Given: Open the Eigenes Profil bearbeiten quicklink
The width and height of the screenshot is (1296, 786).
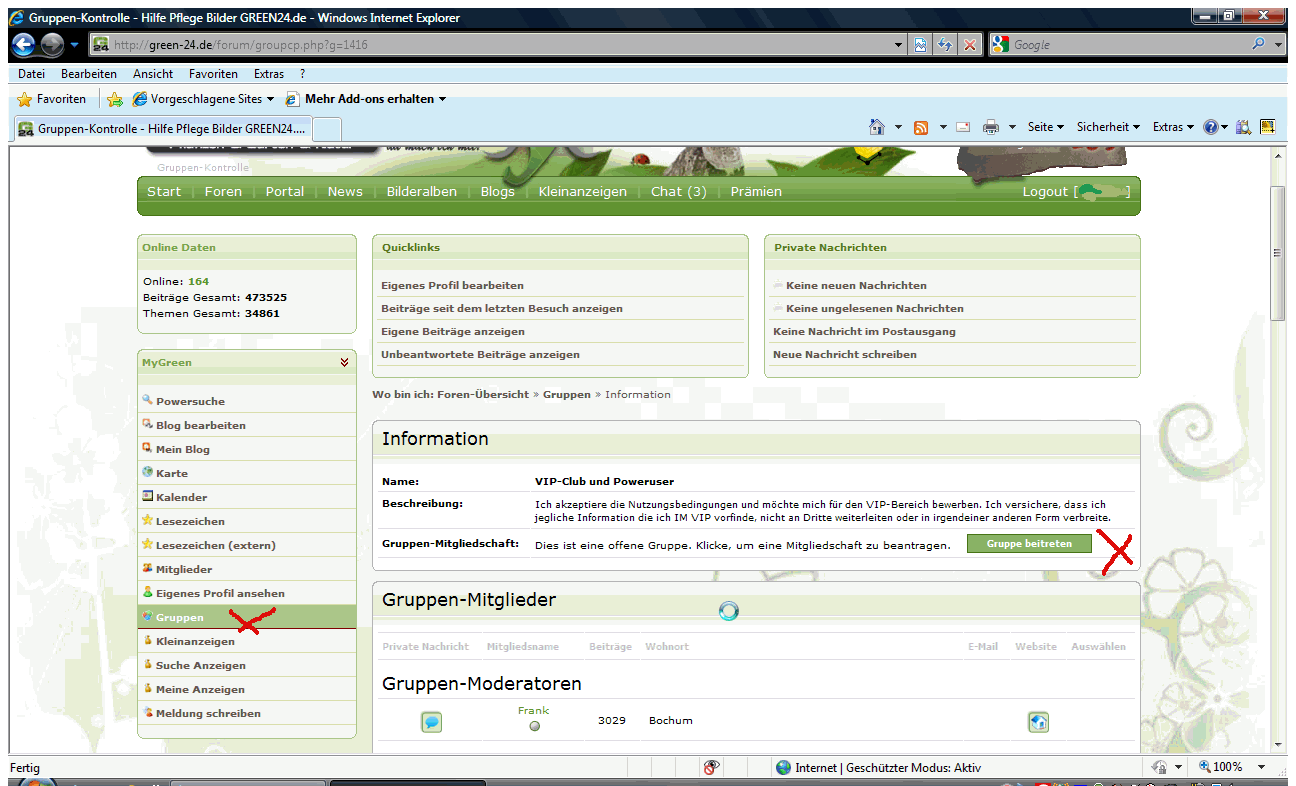Looking at the screenshot, I should point(452,285).
